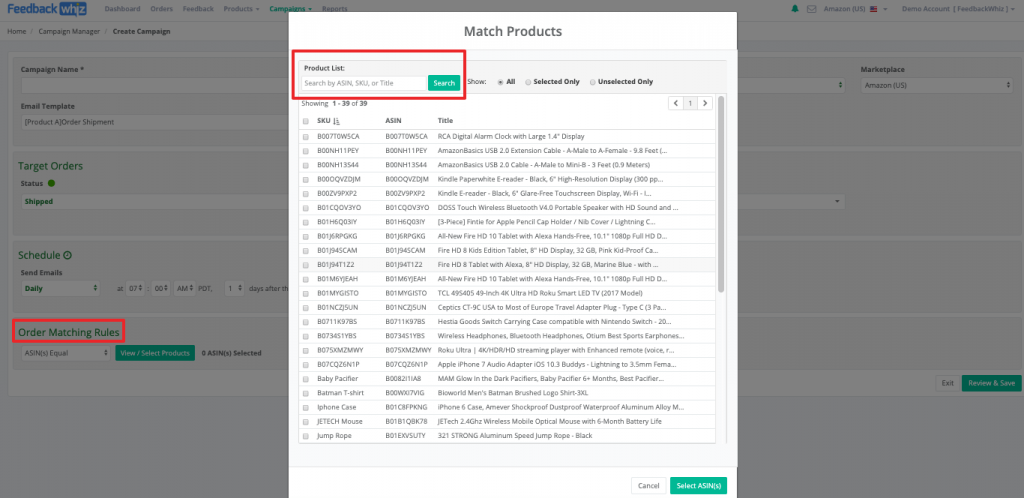Follow the Campaign Manager breadcrumb link
Viewport: 1024px width, 498px height.
pyautogui.click(x=69, y=31)
